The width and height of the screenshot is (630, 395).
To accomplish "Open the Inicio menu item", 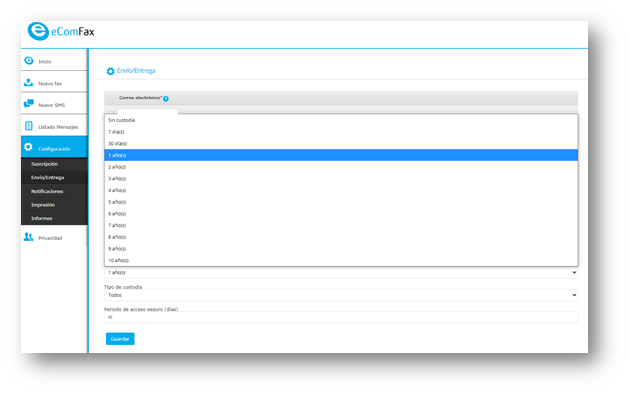I will tap(54, 61).
